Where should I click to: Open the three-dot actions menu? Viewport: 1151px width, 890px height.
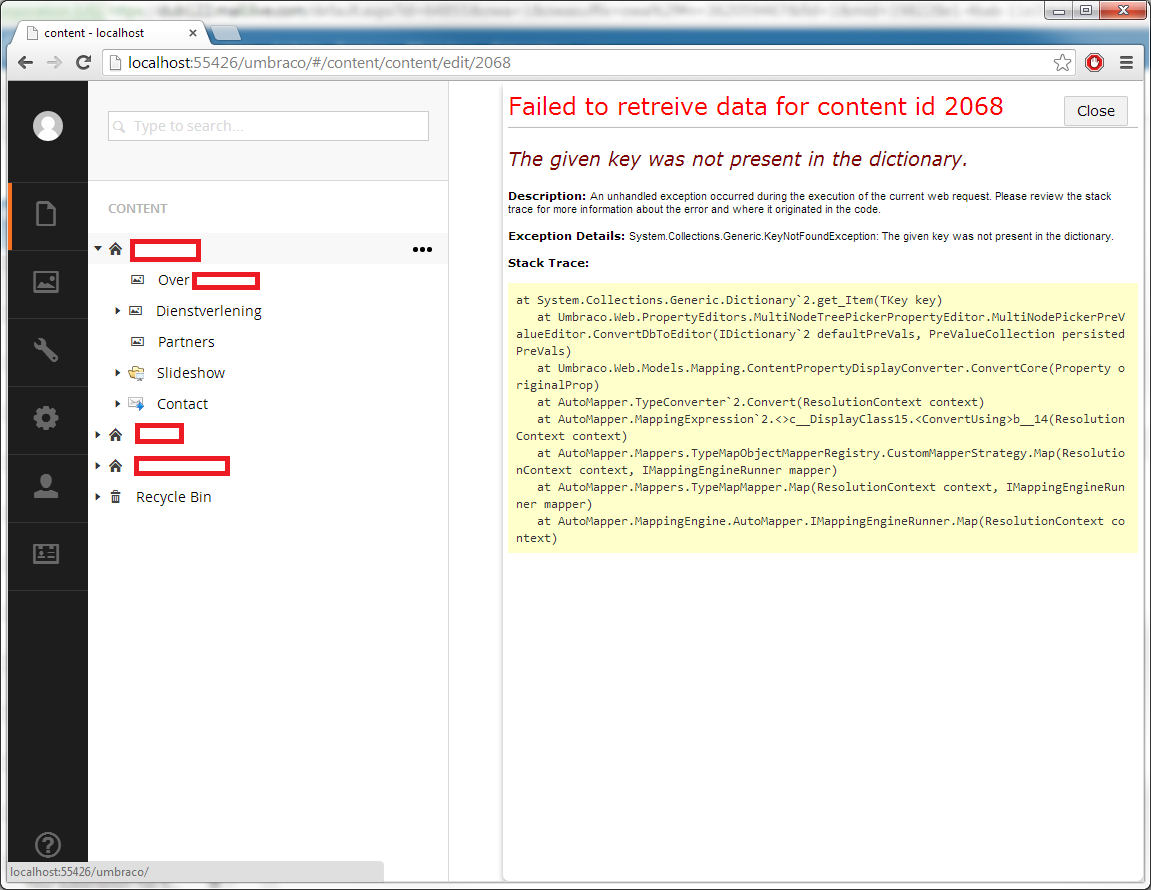point(422,250)
